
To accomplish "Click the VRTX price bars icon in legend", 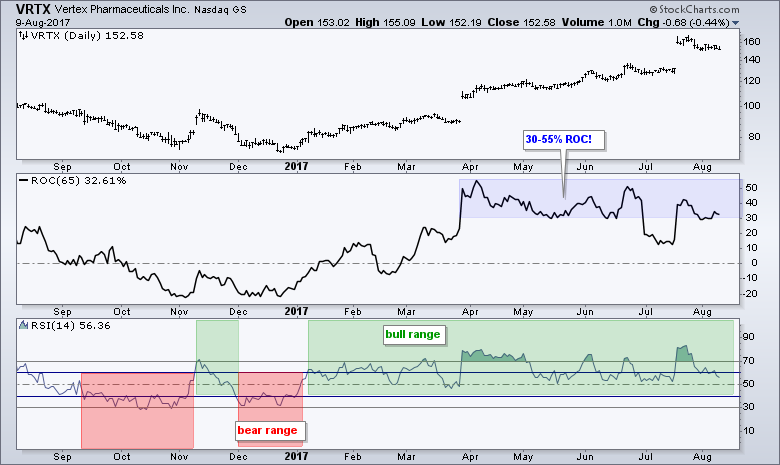I will pyautogui.click(x=23, y=35).
